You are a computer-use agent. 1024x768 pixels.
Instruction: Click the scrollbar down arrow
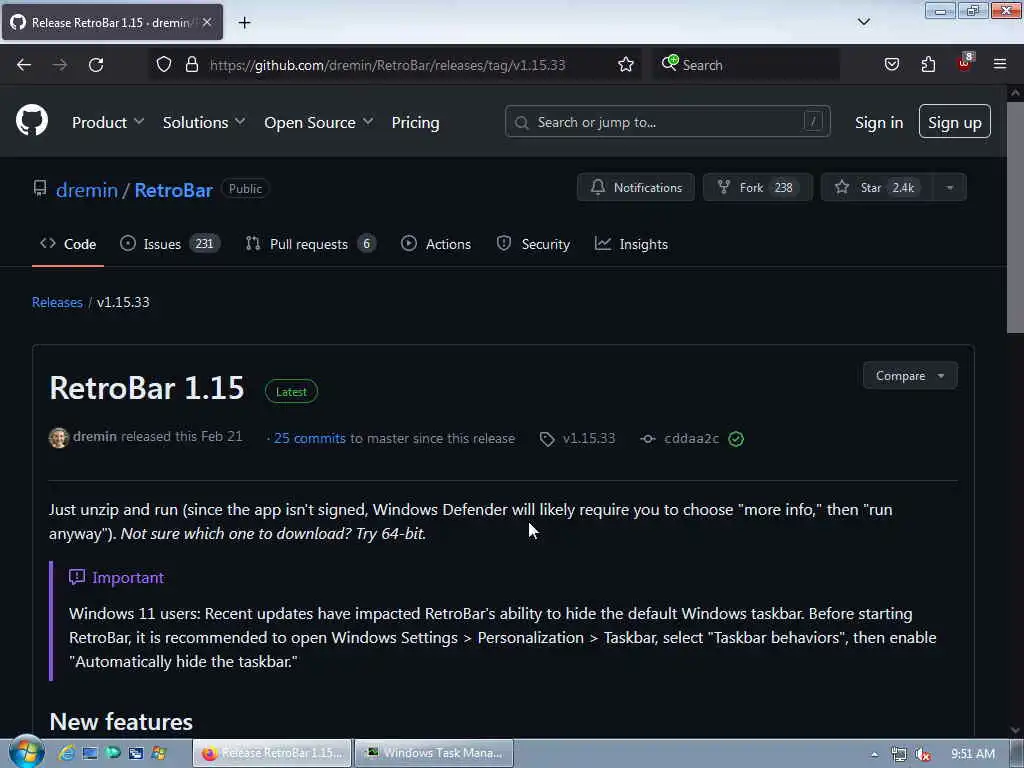[1015, 730]
